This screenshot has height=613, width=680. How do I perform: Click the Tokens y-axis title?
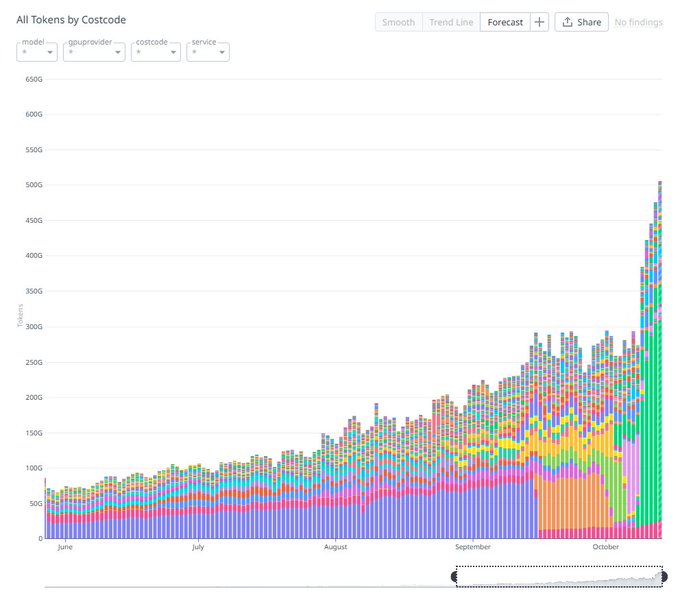click(x=20, y=315)
